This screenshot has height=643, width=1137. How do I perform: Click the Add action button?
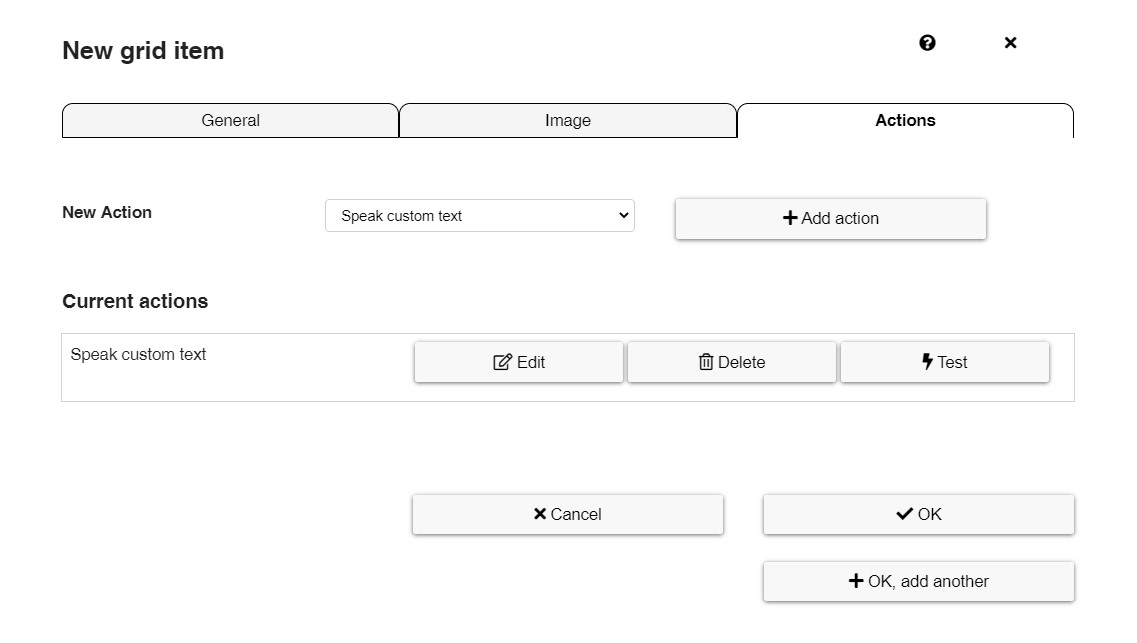(x=830, y=218)
